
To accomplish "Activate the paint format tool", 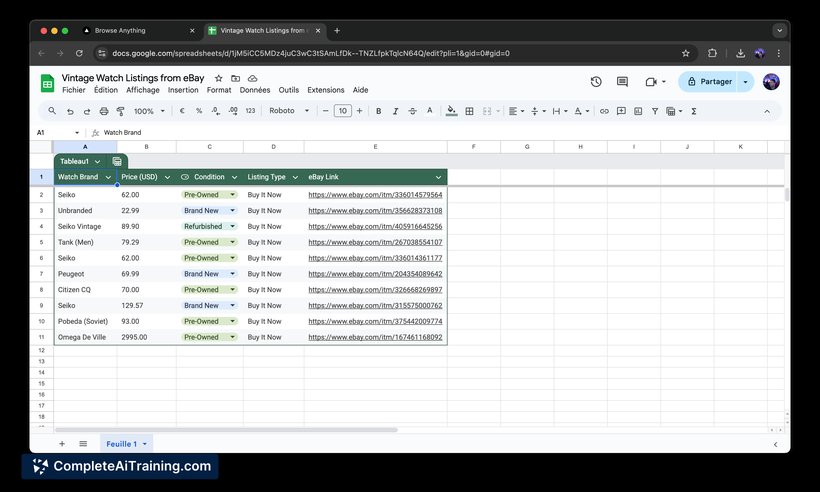I will [120, 111].
